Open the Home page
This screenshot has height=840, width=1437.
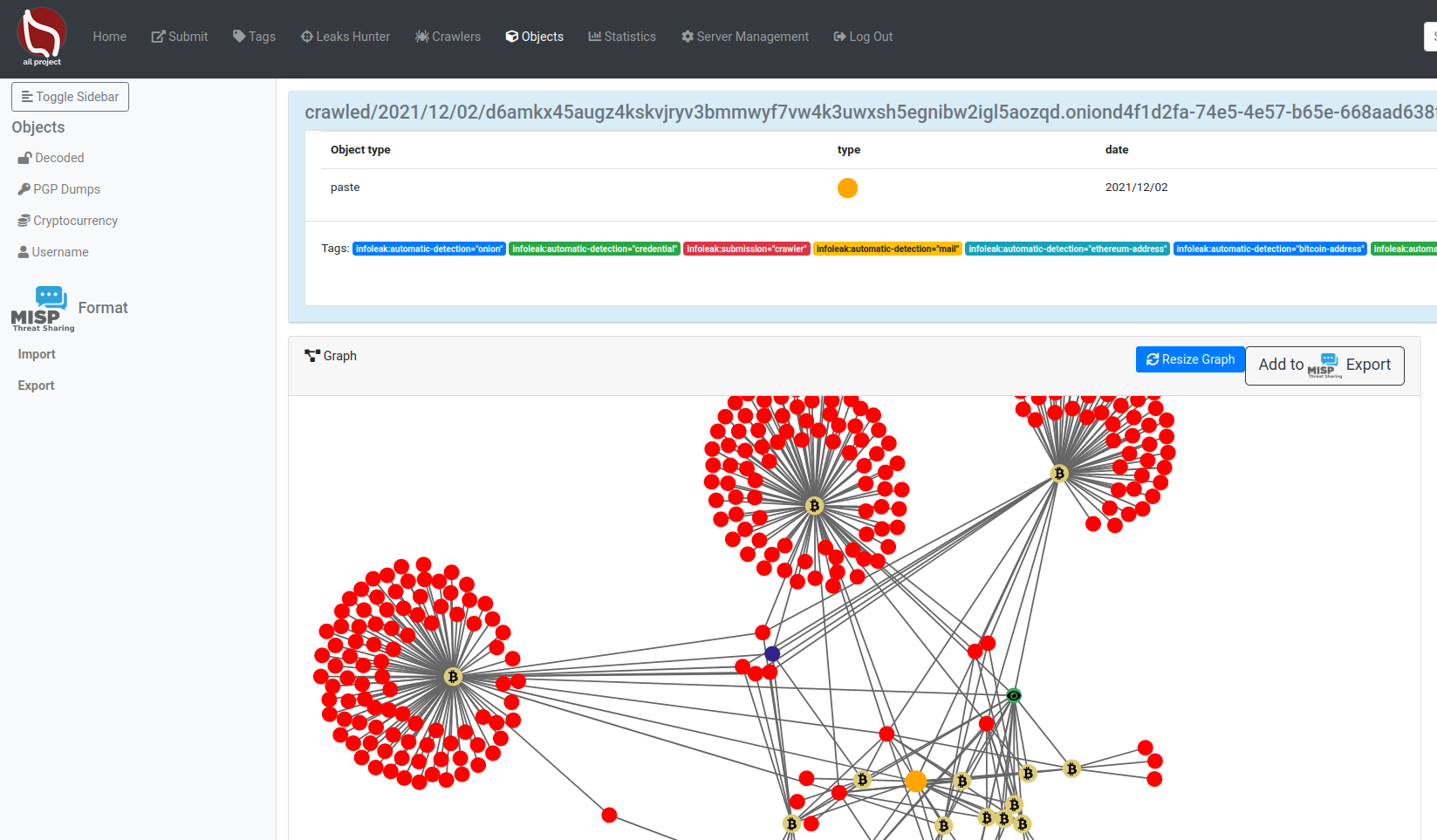point(110,37)
